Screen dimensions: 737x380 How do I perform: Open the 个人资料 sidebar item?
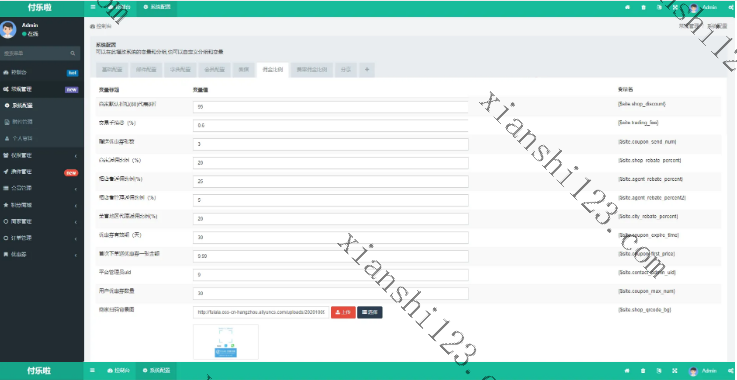pos(42,139)
